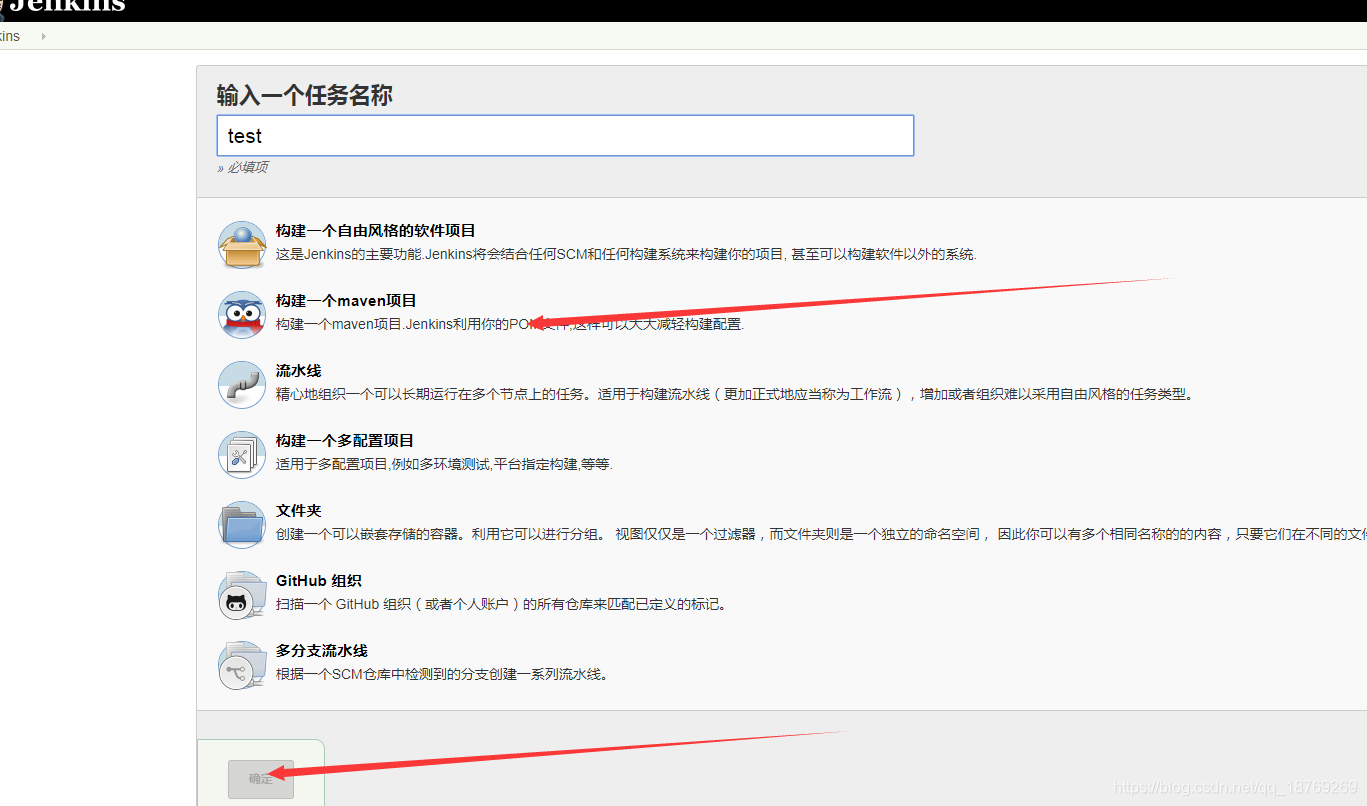Expand the breadcrumb dropdown arrow

[43, 36]
